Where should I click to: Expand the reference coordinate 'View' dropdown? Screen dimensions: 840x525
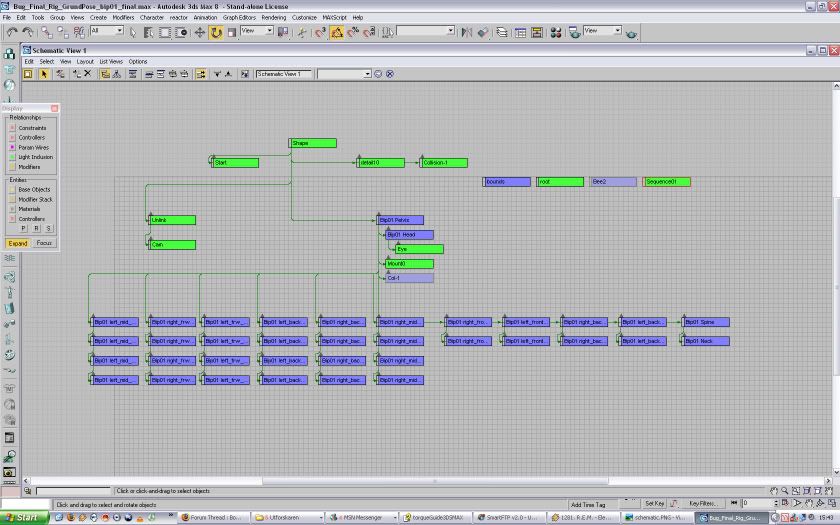pos(269,32)
